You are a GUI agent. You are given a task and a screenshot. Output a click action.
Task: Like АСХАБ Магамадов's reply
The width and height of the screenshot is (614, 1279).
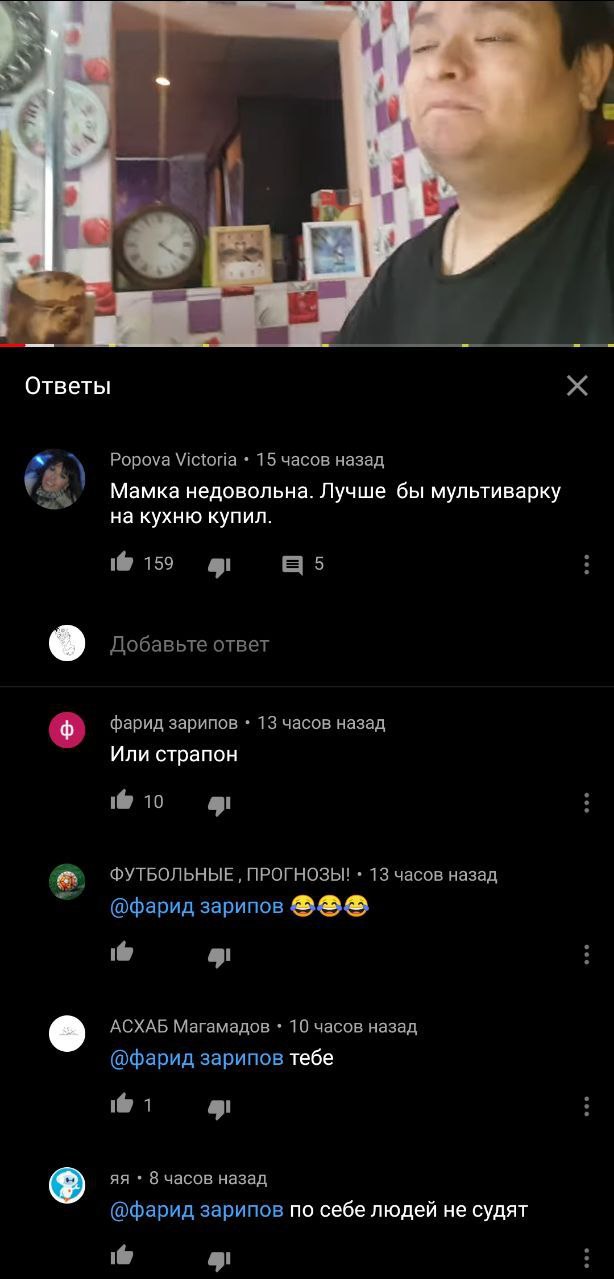click(122, 1104)
